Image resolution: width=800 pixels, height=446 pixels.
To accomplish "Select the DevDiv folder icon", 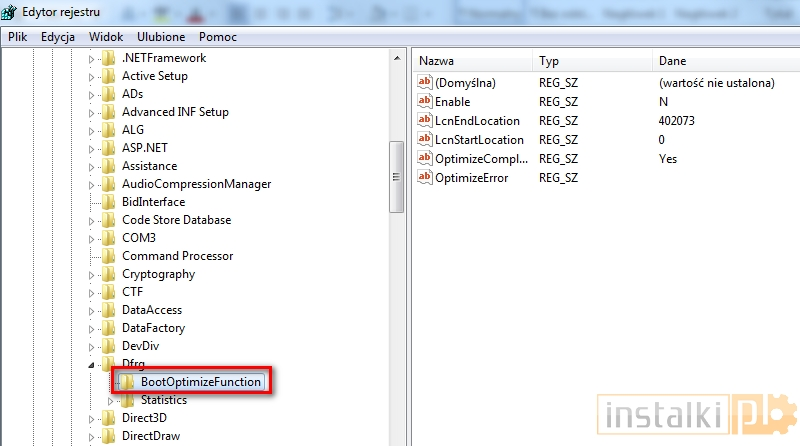I will 108,346.
